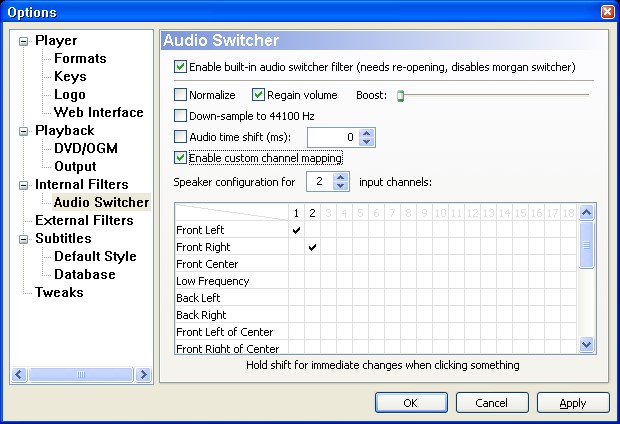Viewport: 620px width, 424px height.
Task: Collapse the Player tree node
Action: pos(24,41)
